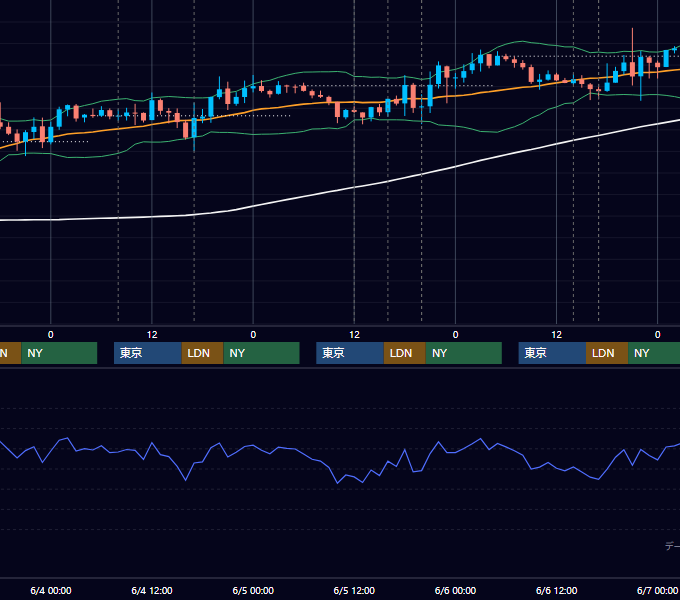This screenshot has height=600, width=680.
Task: Click the 6/4 12:00 time axis label
Action: (152, 590)
